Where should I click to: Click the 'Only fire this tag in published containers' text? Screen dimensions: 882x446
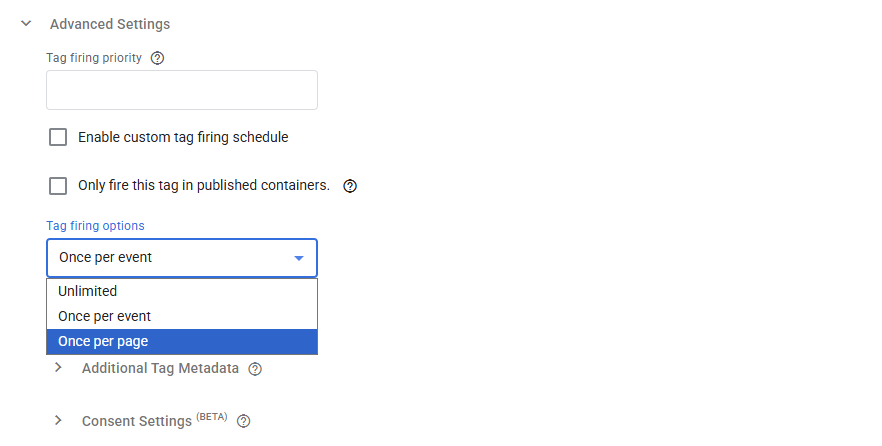click(204, 186)
